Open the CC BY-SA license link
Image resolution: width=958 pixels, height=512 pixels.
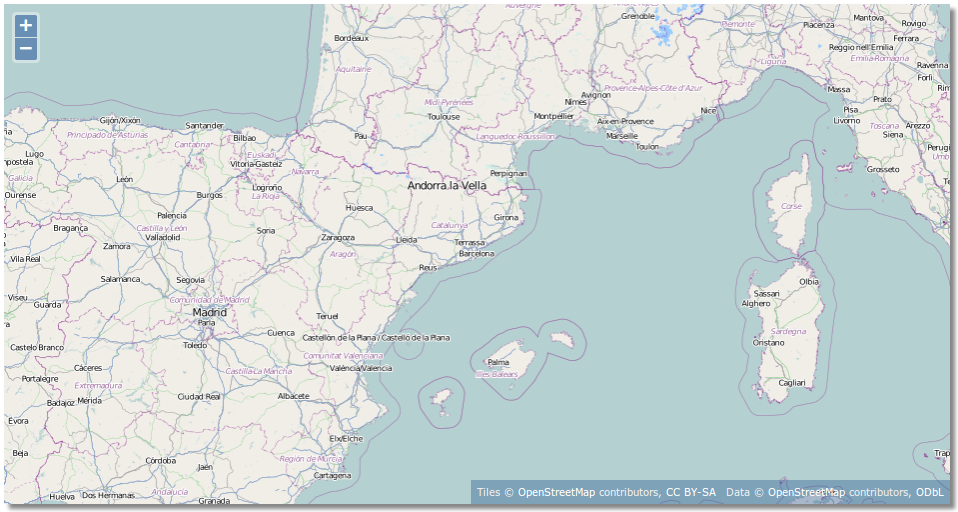point(690,492)
